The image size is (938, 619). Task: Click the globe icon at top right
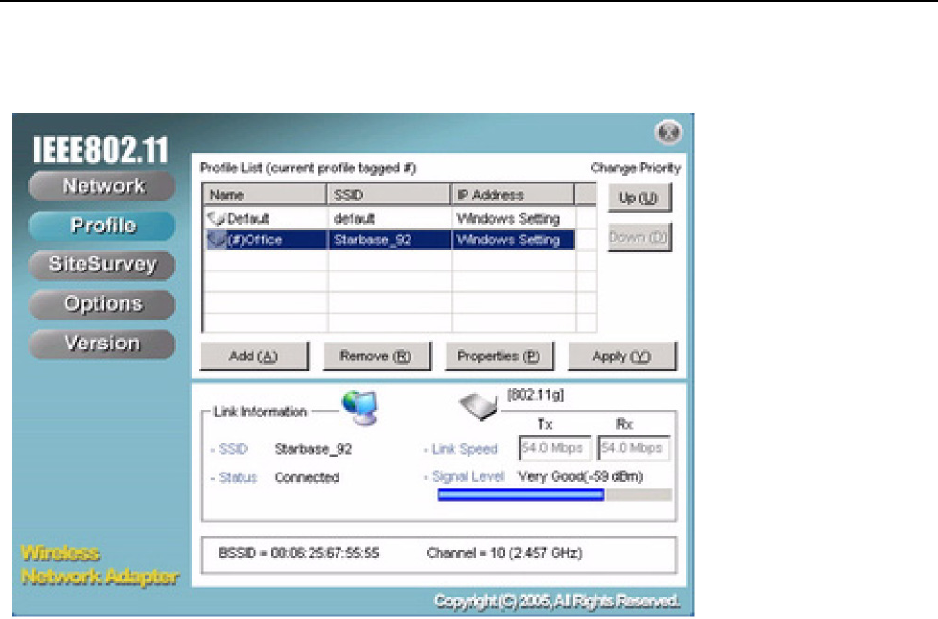[x=668, y=132]
